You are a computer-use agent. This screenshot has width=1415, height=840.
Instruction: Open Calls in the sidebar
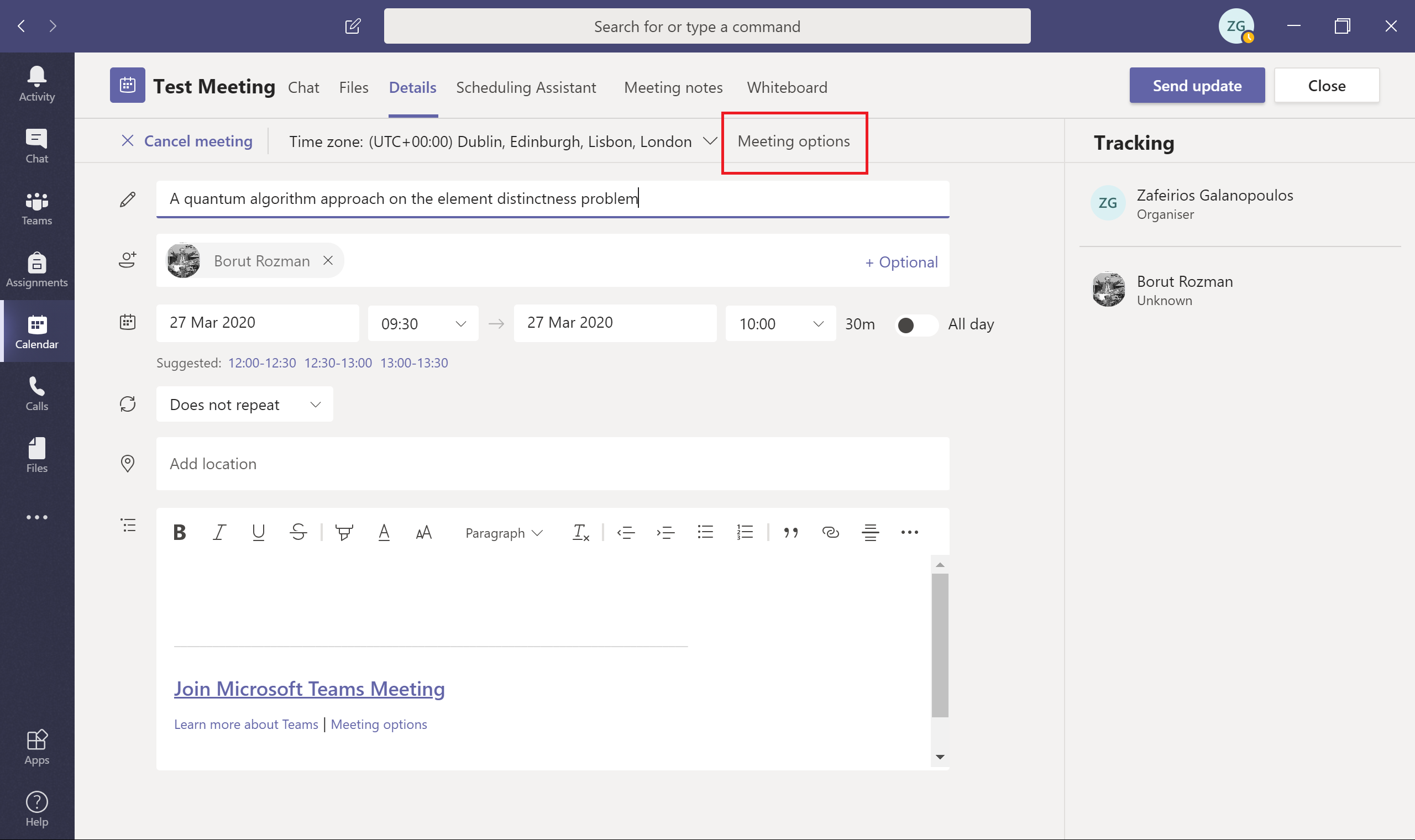point(37,393)
